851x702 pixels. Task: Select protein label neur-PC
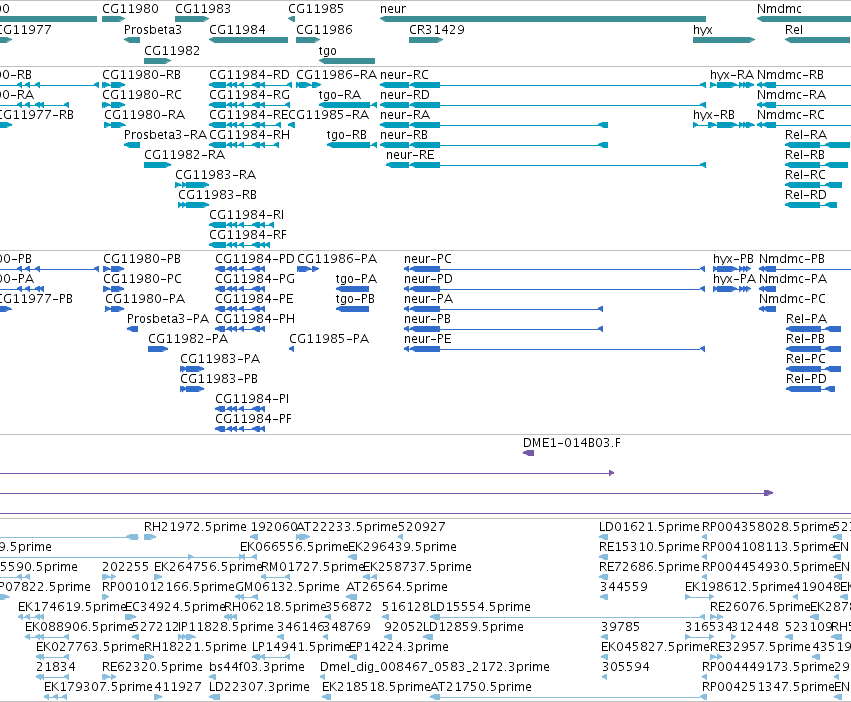pyautogui.click(x=428, y=259)
